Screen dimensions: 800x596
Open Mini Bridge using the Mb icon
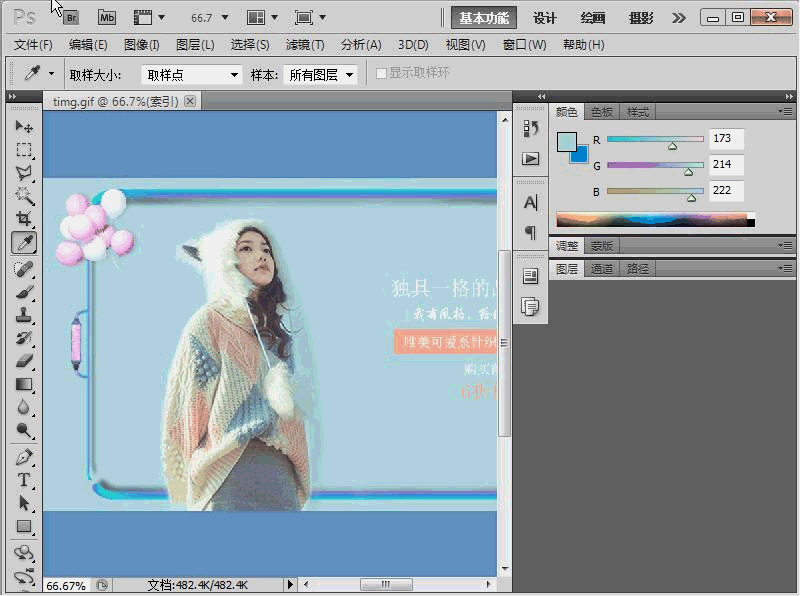[106, 17]
